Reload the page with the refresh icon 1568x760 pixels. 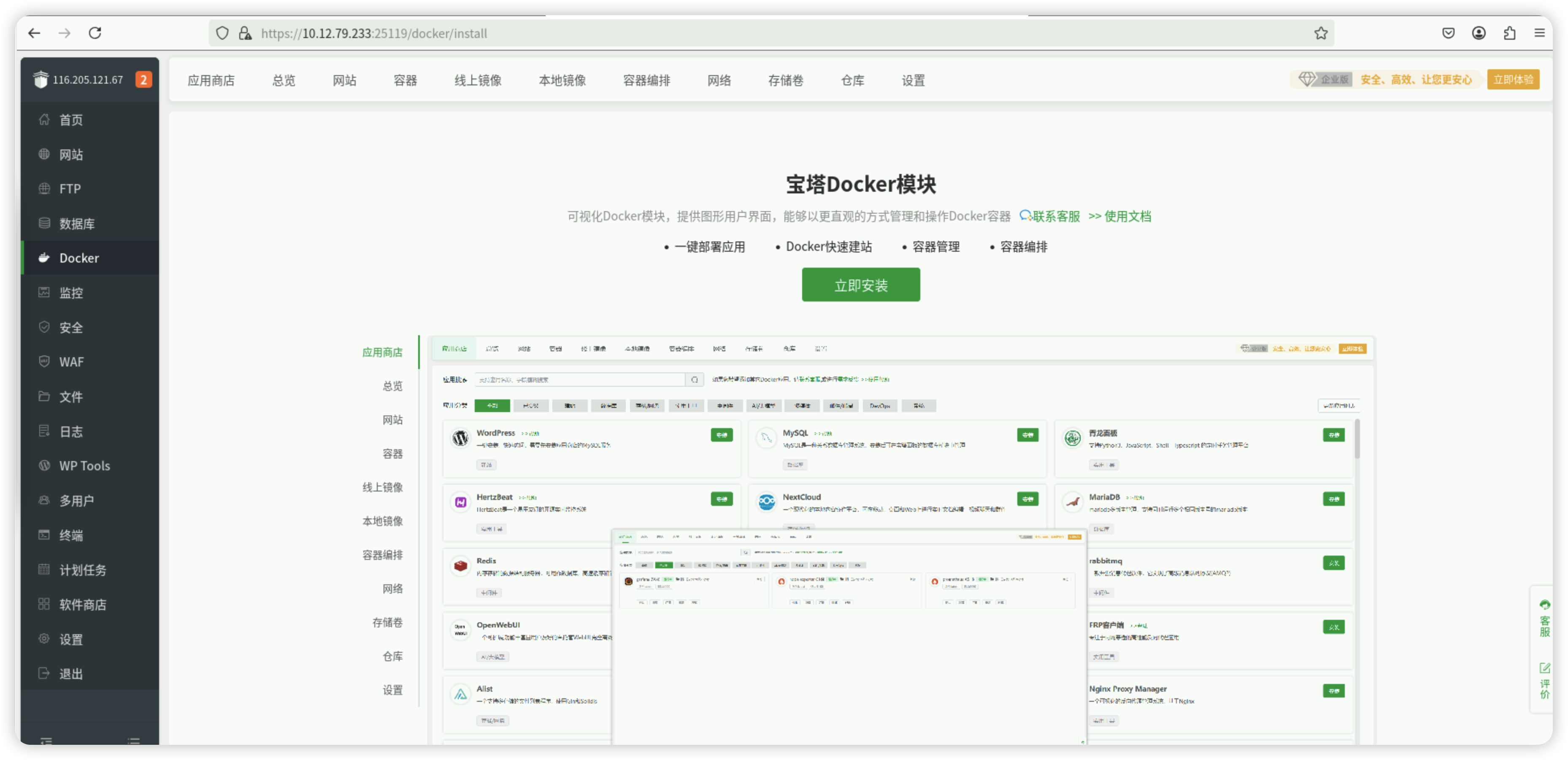tap(95, 33)
